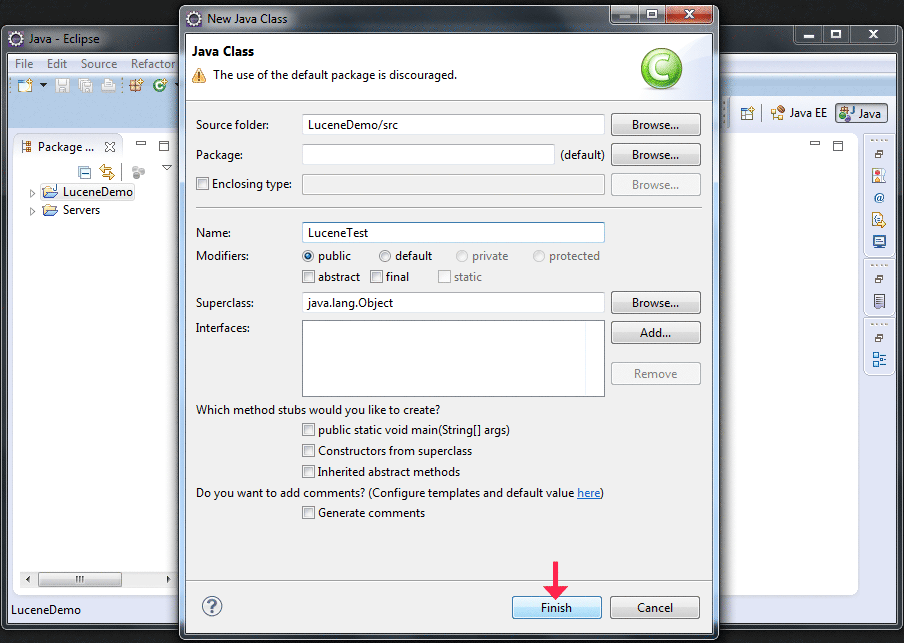Close the Package Explorer tab
This screenshot has height=643, width=904.
tap(110, 147)
